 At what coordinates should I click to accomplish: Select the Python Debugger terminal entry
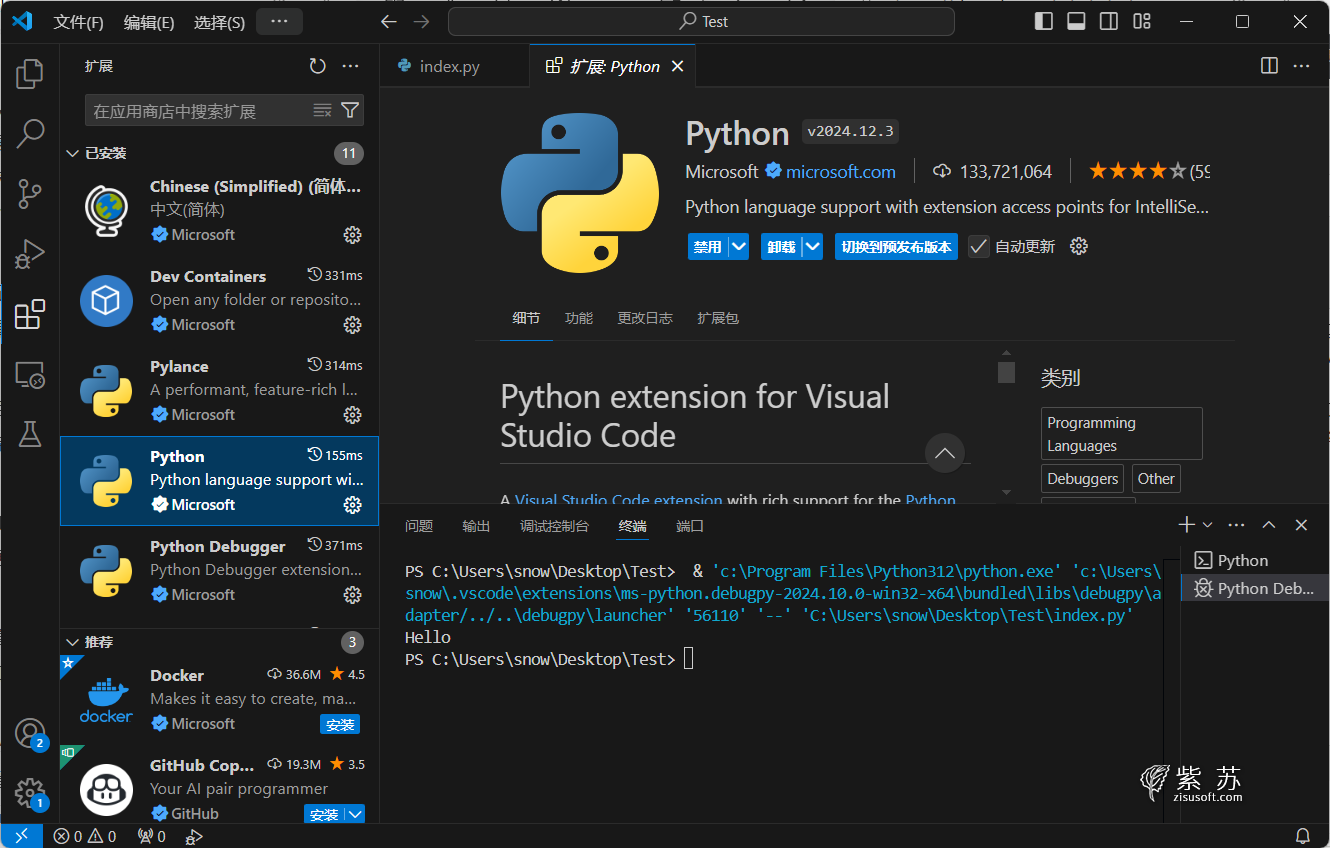[1255, 588]
